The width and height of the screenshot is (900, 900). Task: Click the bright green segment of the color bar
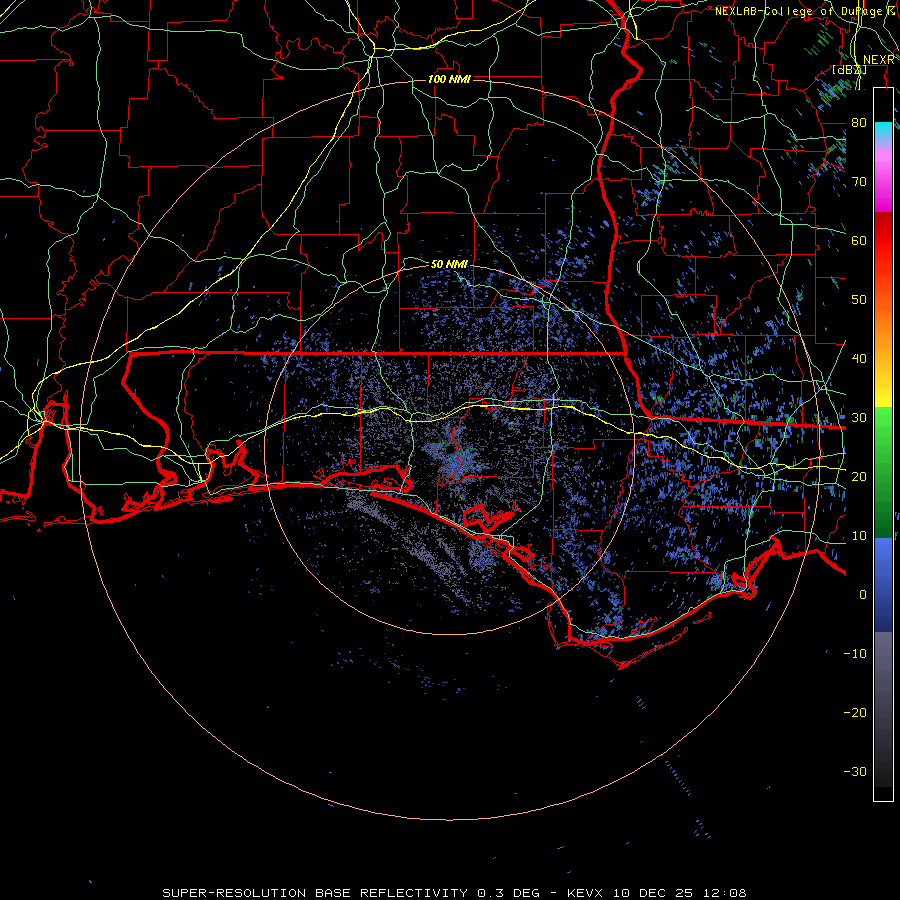point(883,430)
